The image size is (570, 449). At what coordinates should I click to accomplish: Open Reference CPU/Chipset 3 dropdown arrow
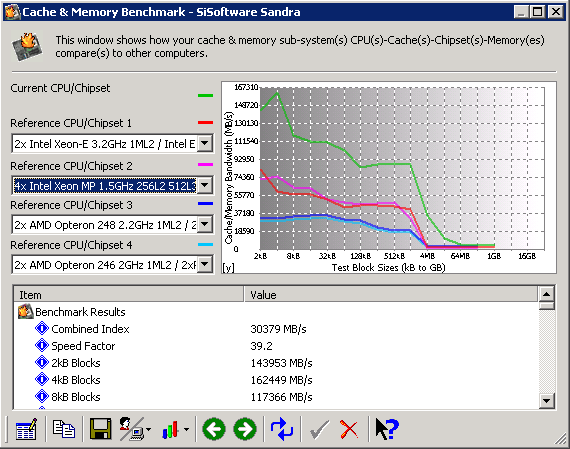[205, 225]
